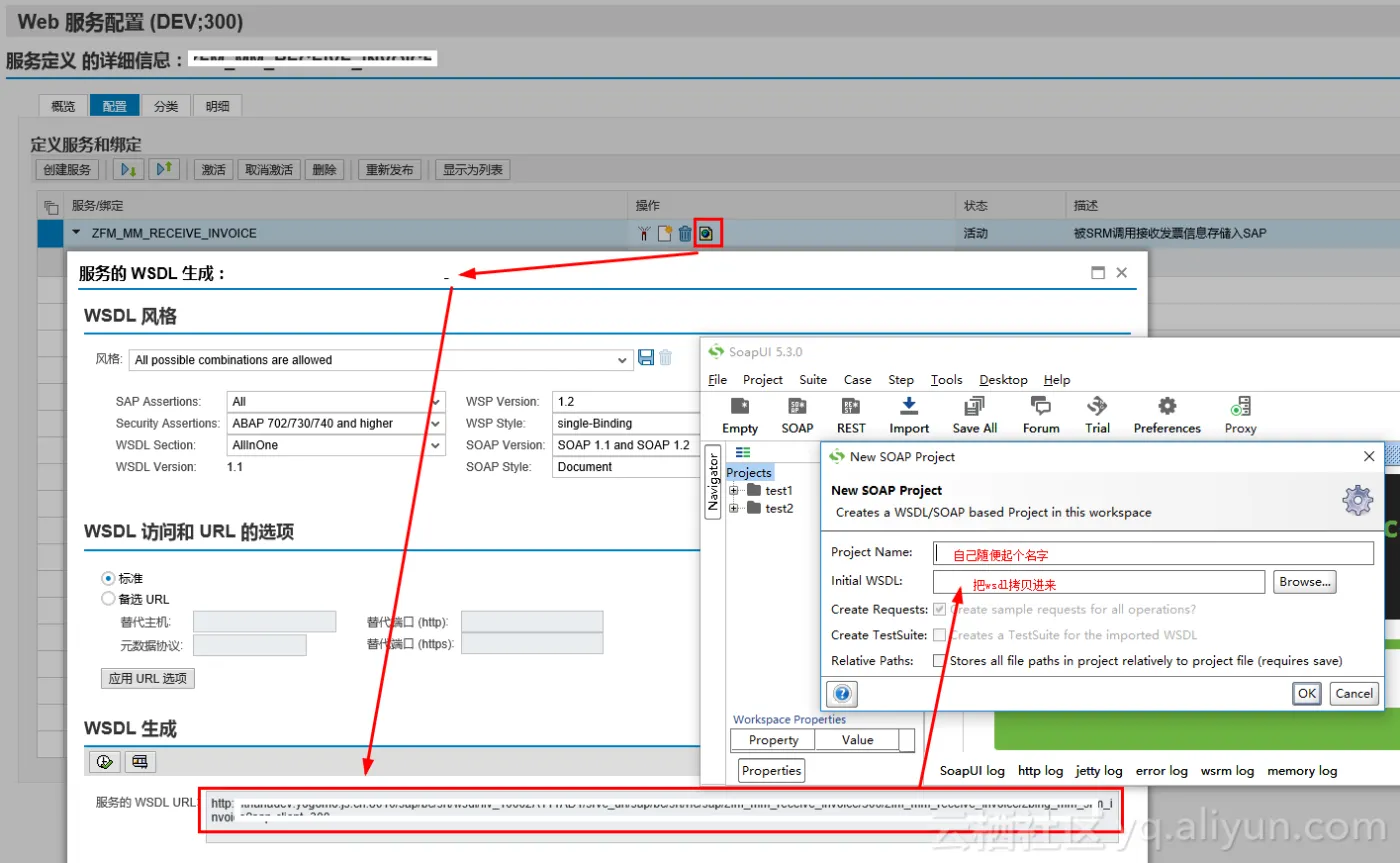Viewport: 1400px width, 863px height.
Task: Switch to the 分类 tab
Action: (166, 106)
